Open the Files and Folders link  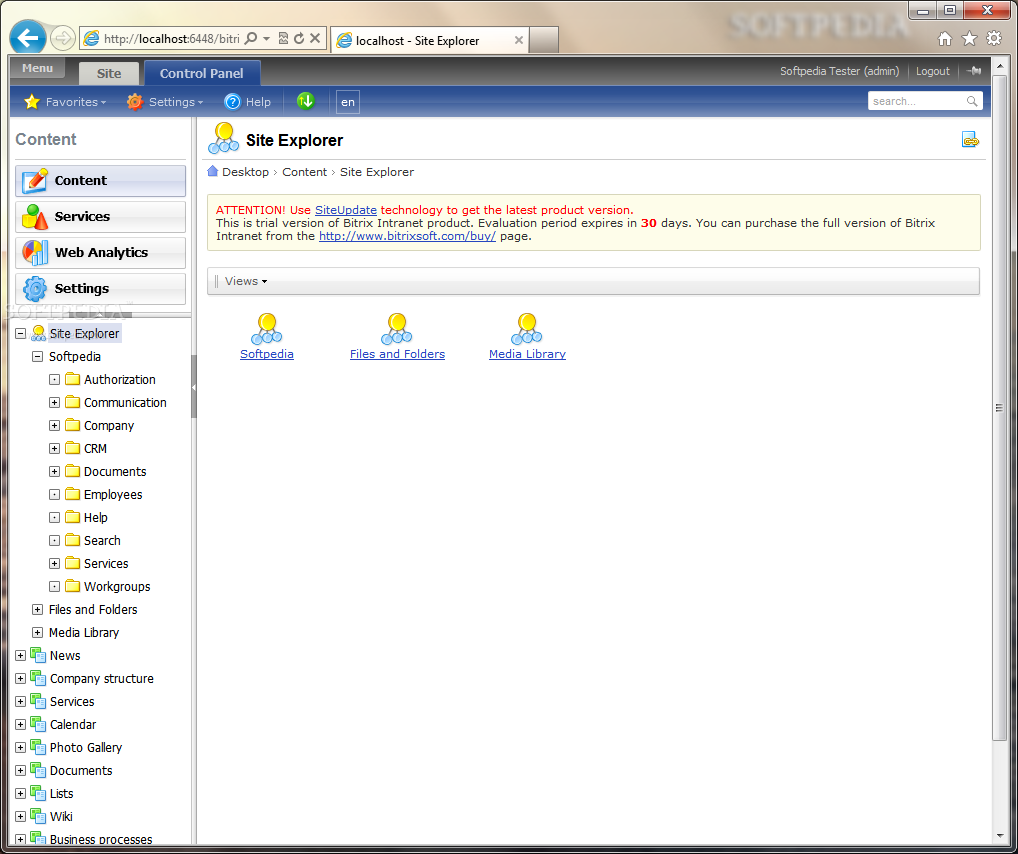tap(397, 354)
